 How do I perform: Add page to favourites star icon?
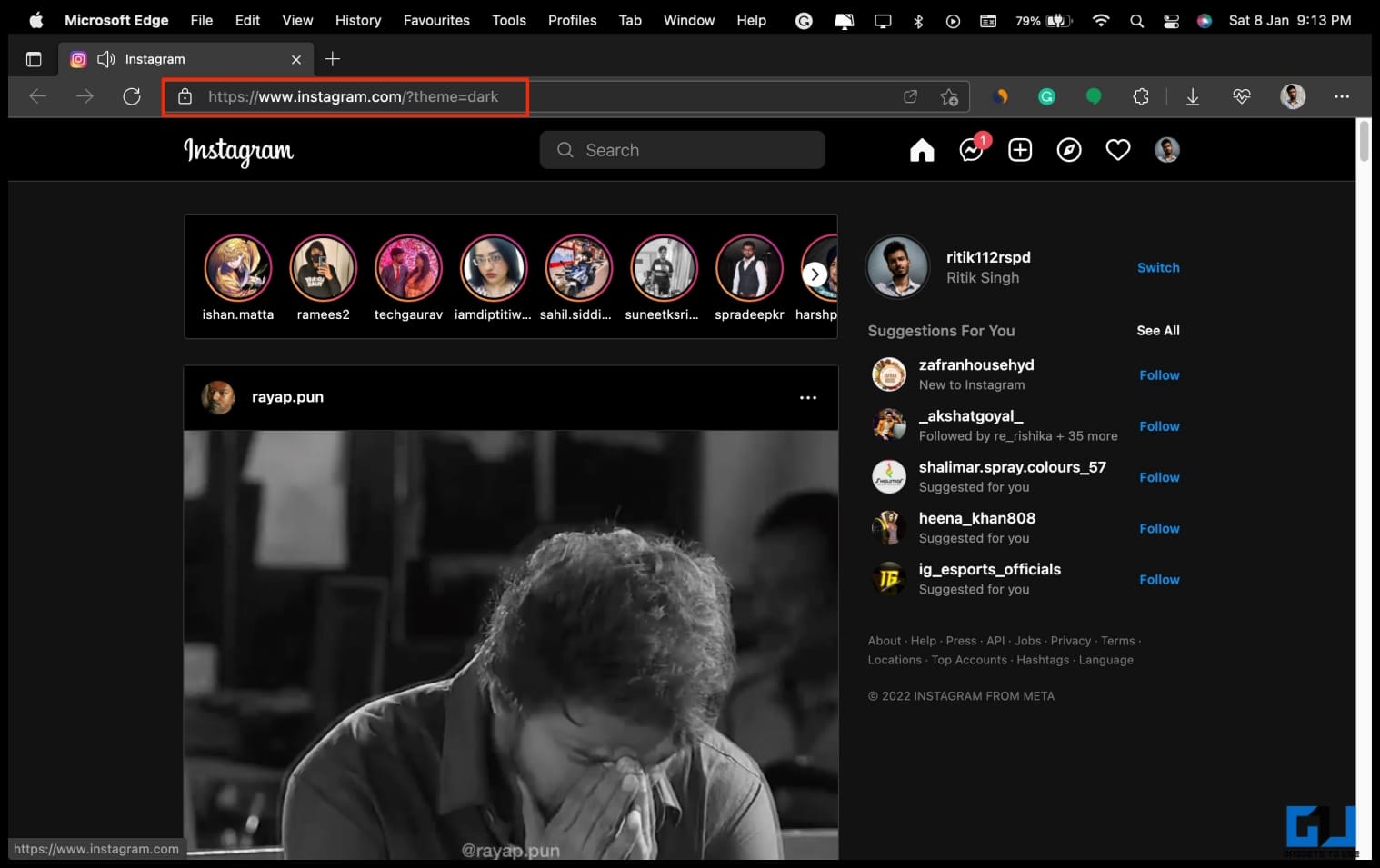(949, 96)
